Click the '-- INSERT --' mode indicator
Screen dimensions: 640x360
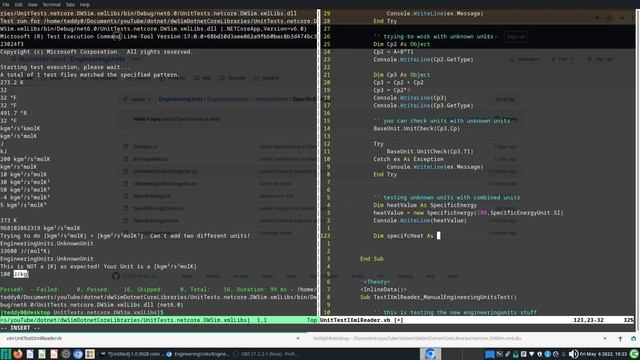[20, 328]
